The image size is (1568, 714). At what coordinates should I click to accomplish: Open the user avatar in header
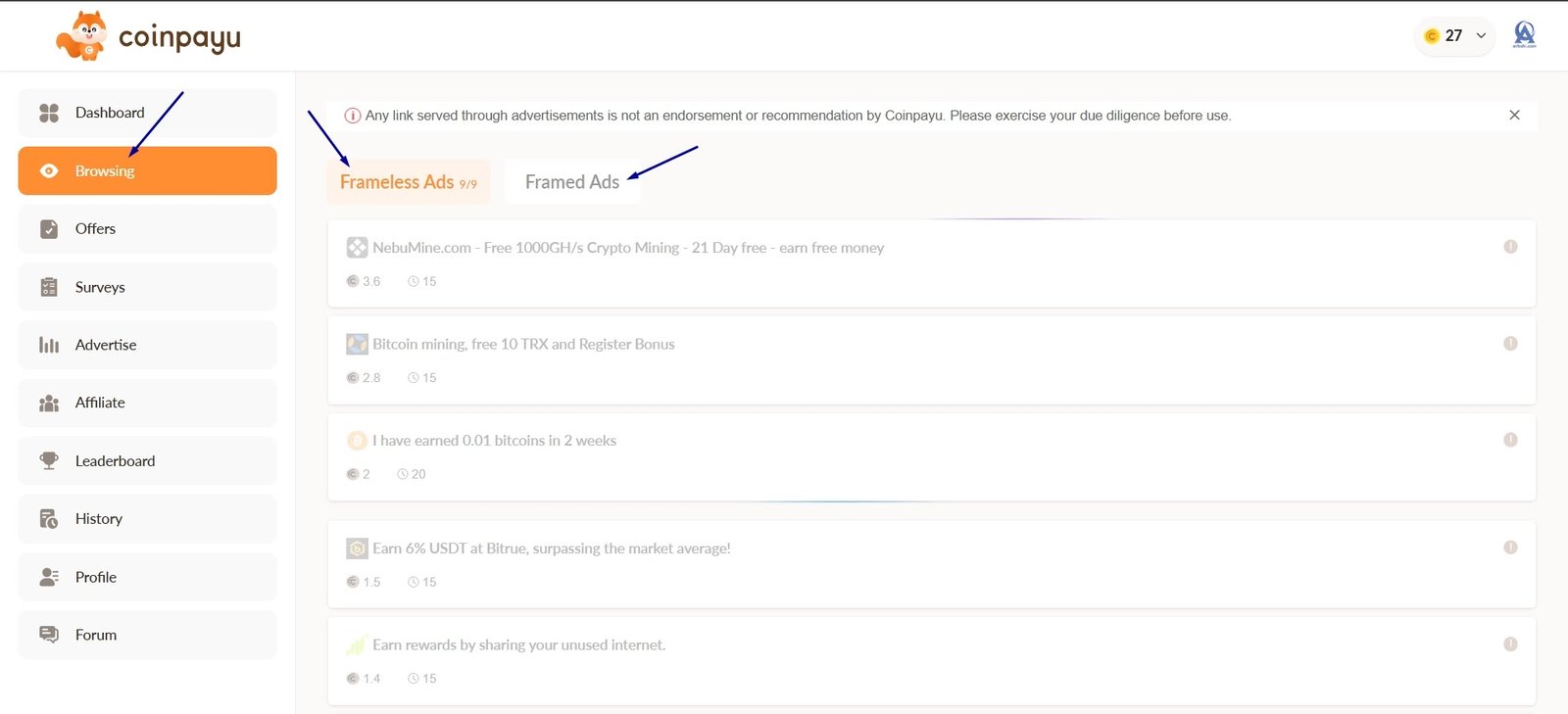[1524, 35]
